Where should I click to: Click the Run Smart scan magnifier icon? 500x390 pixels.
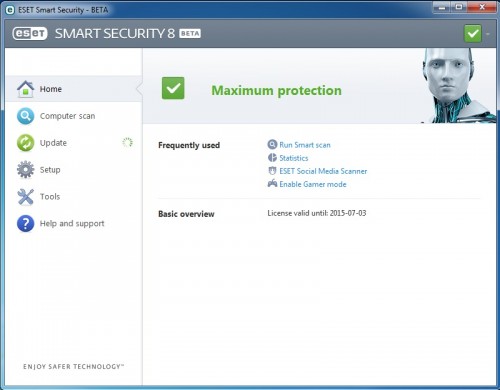(272, 144)
